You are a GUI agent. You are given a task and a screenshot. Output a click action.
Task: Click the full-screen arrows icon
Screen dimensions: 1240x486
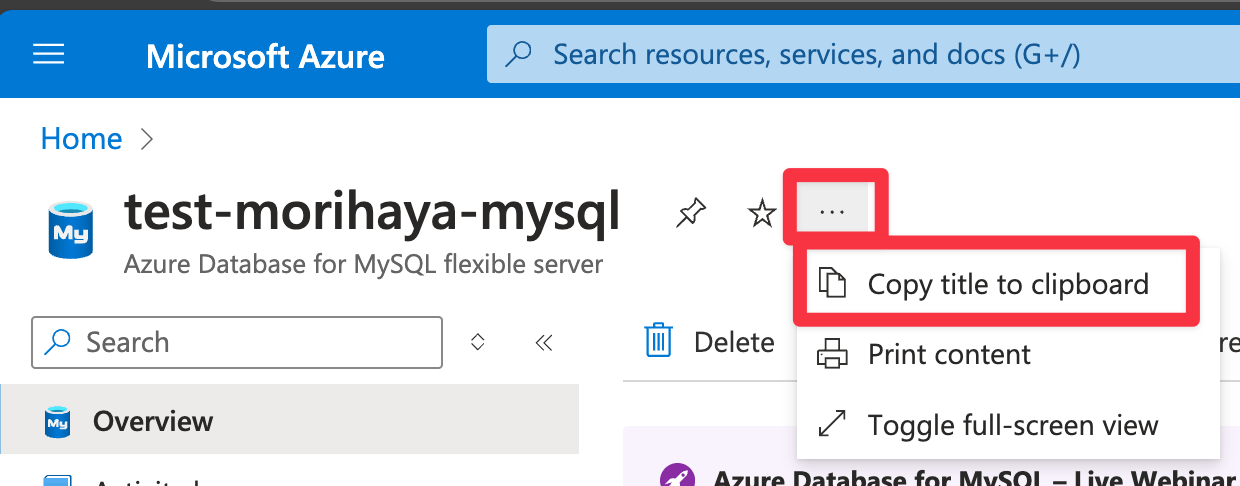pos(832,425)
